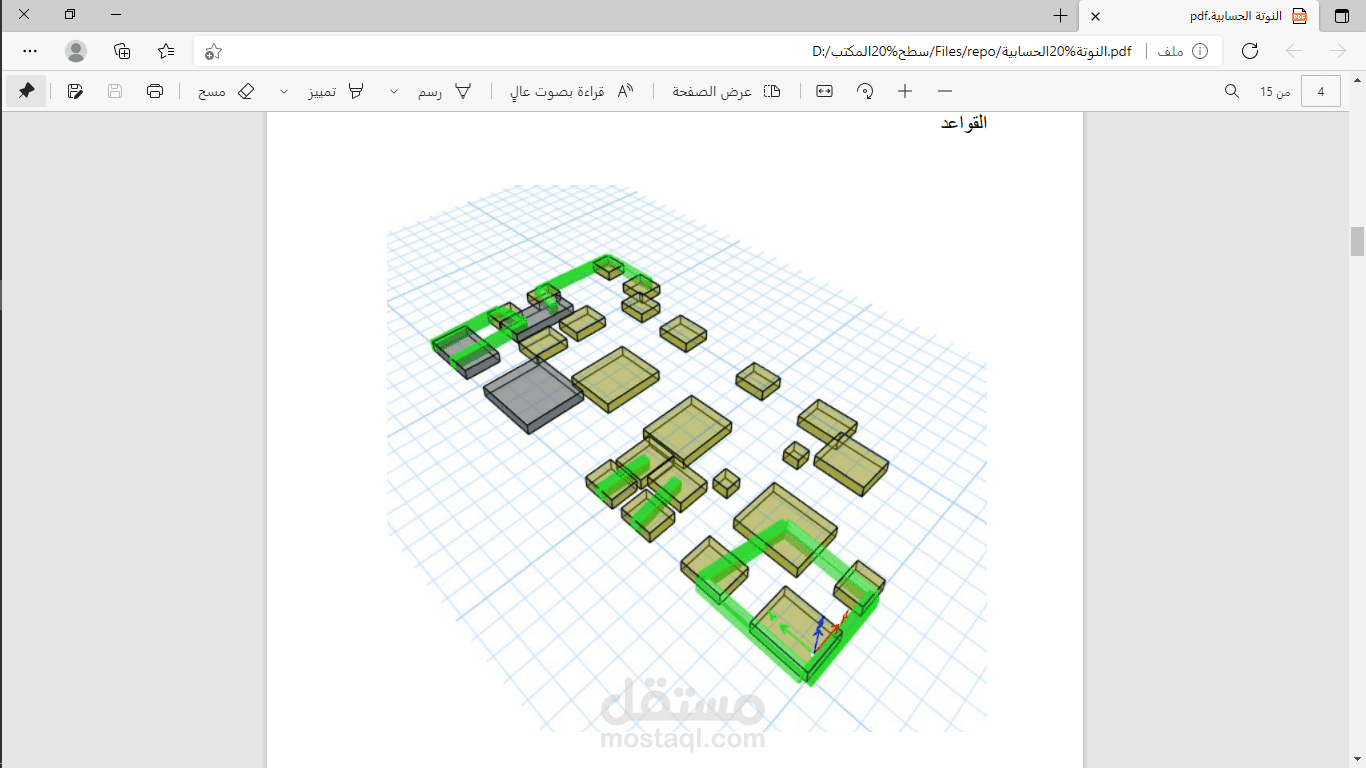Select the Erase (مسح) tool
Screen dimensions: 1366x768
pyautogui.click(x=226, y=91)
